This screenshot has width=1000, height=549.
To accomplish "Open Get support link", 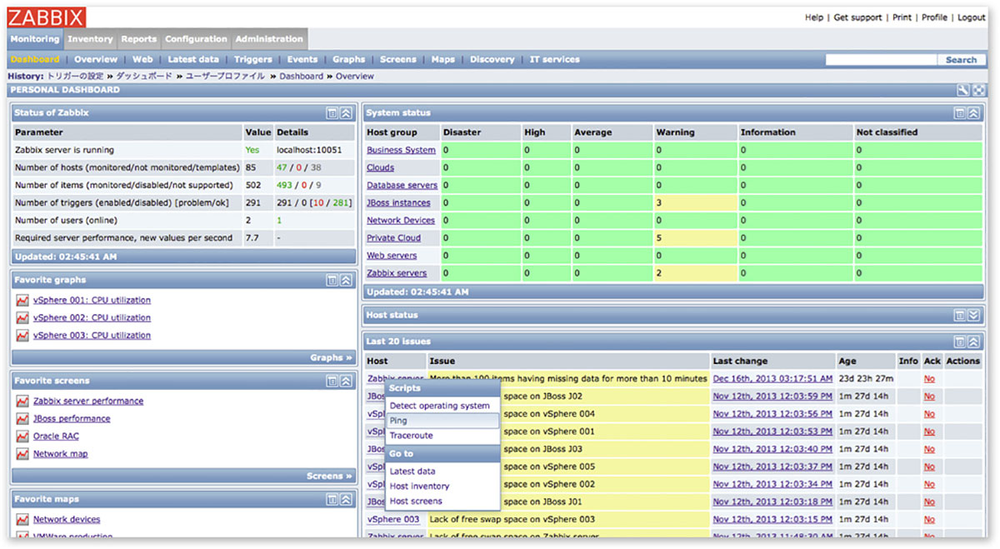I will point(858,17).
